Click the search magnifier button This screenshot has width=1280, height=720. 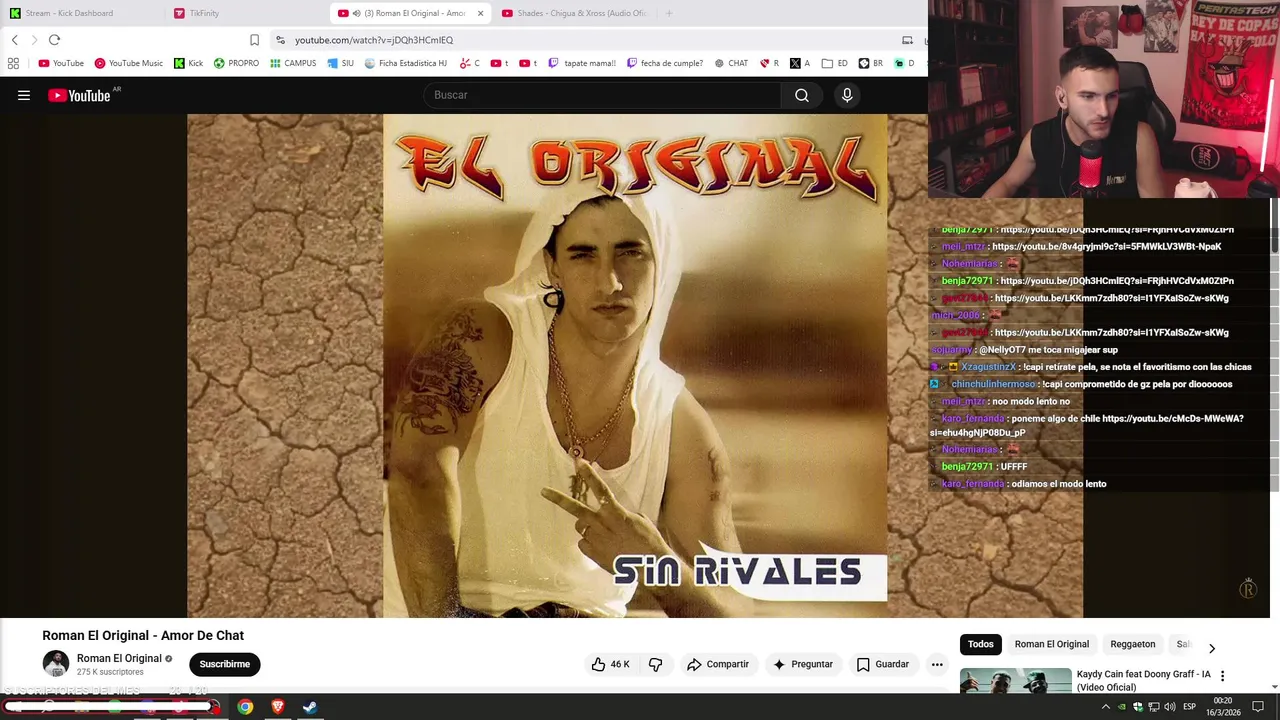click(802, 95)
